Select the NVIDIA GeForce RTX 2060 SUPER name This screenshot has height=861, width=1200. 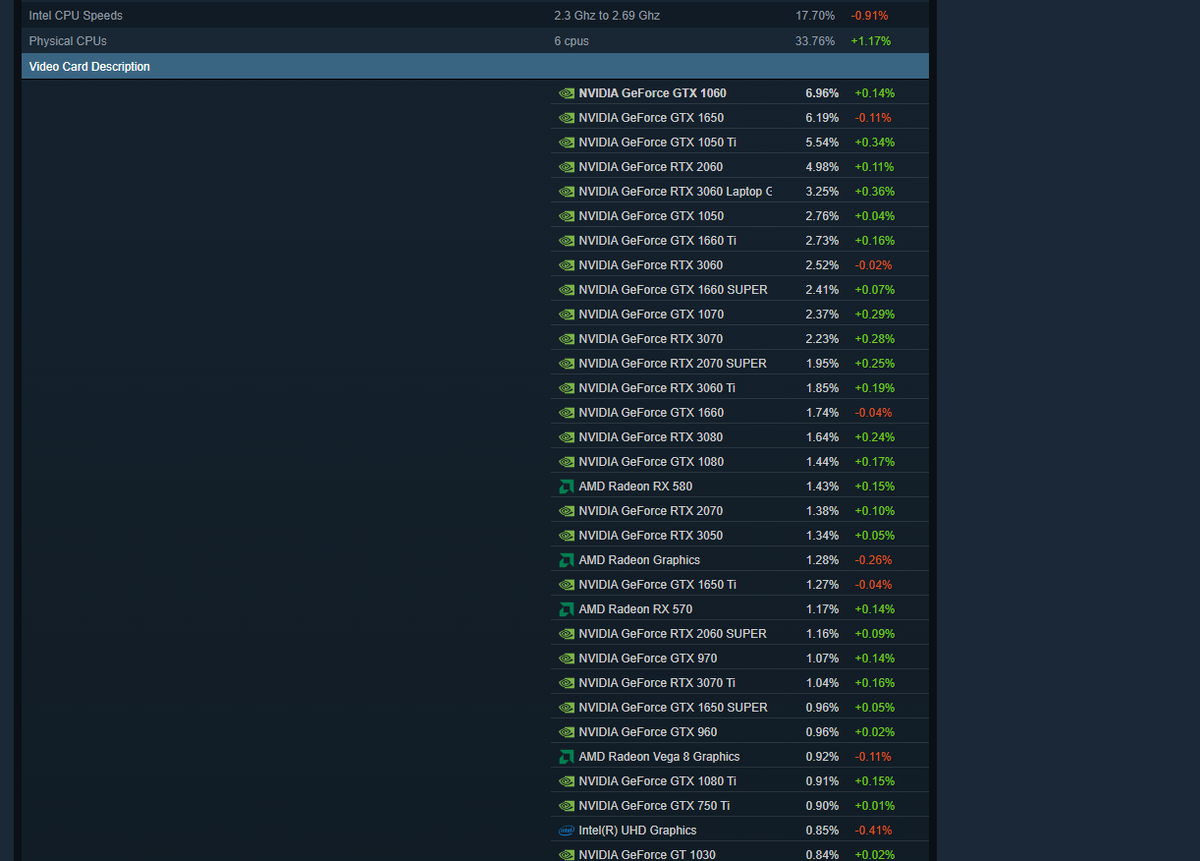point(672,634)
